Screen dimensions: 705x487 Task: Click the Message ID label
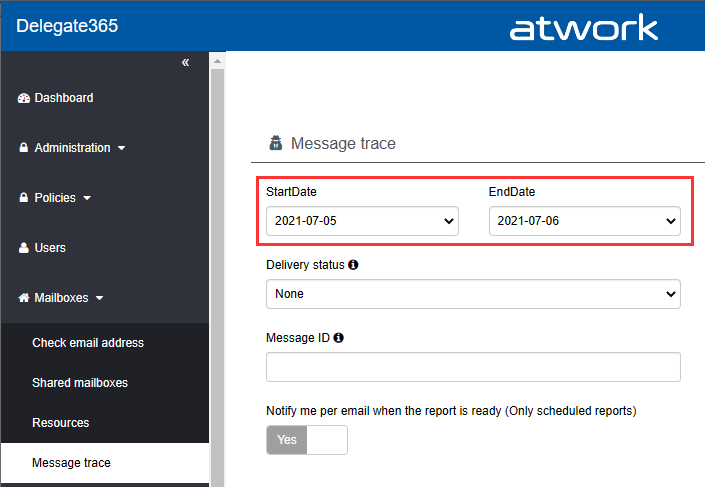pos(298,338)
